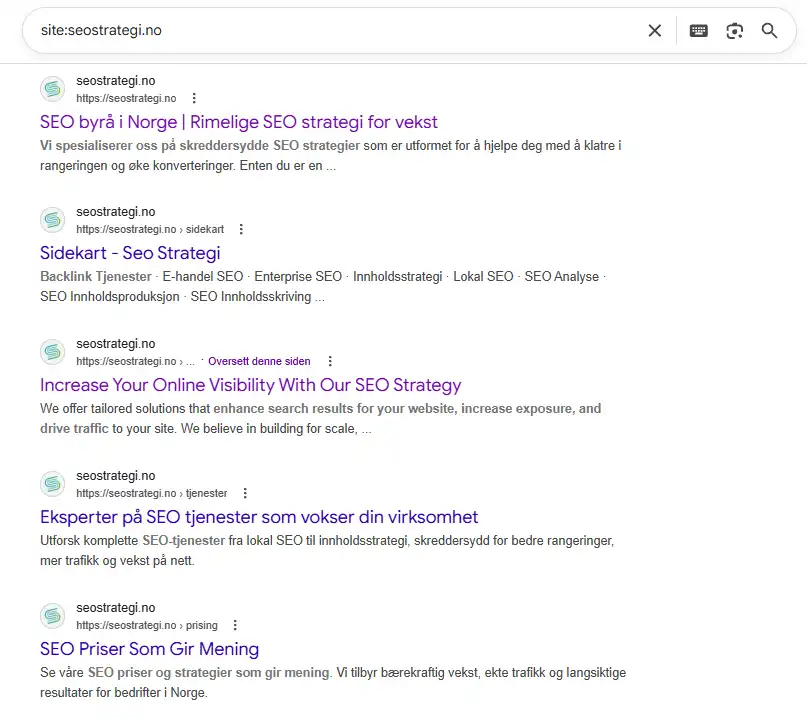Open more options for the prising result

(x=235, y=625)
